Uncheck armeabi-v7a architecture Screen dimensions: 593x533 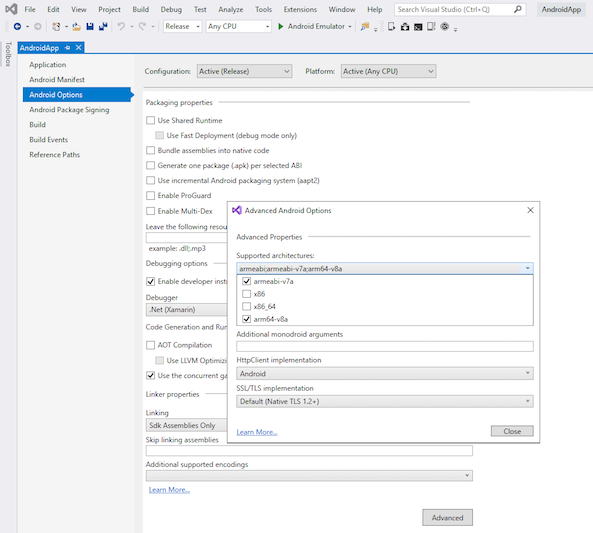click(x=247, y=281)
